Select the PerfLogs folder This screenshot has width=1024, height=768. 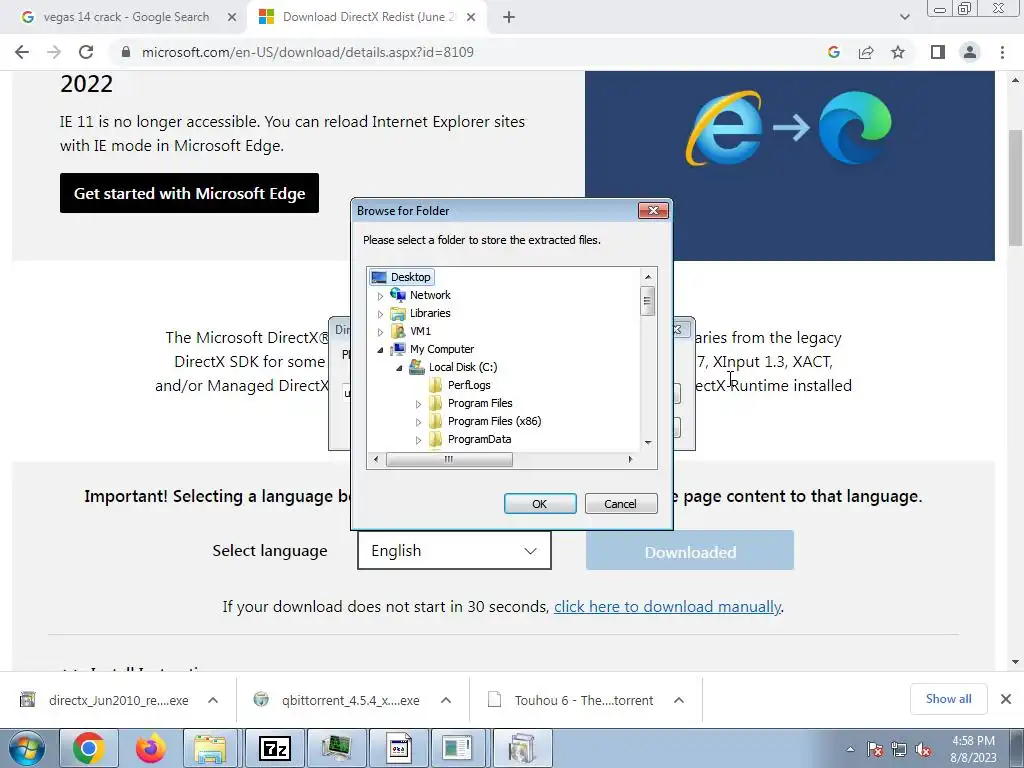(x=469, y=385)
